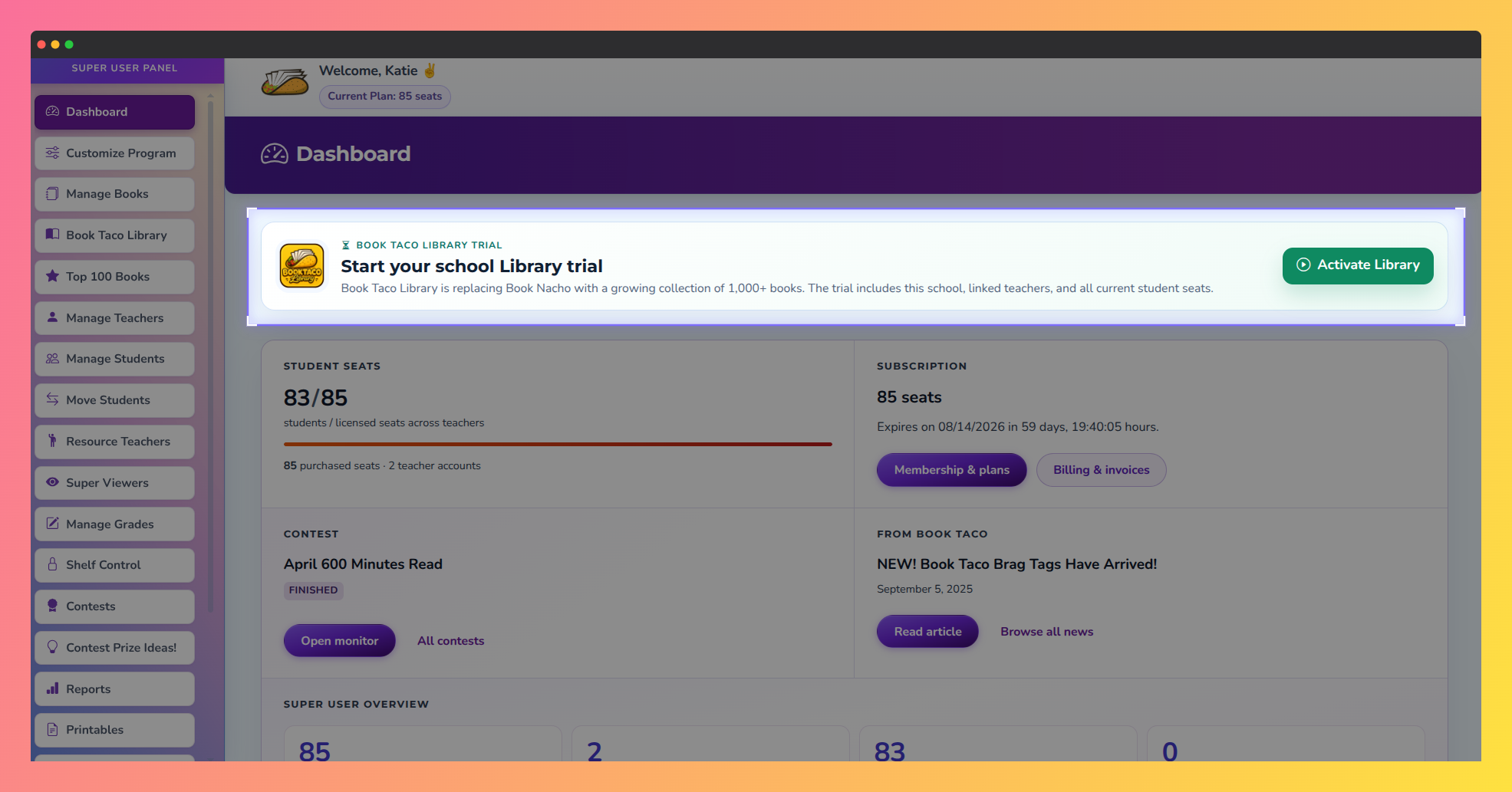
Task: Select Move Students in sidebar
Action: (x=114, y=399)
